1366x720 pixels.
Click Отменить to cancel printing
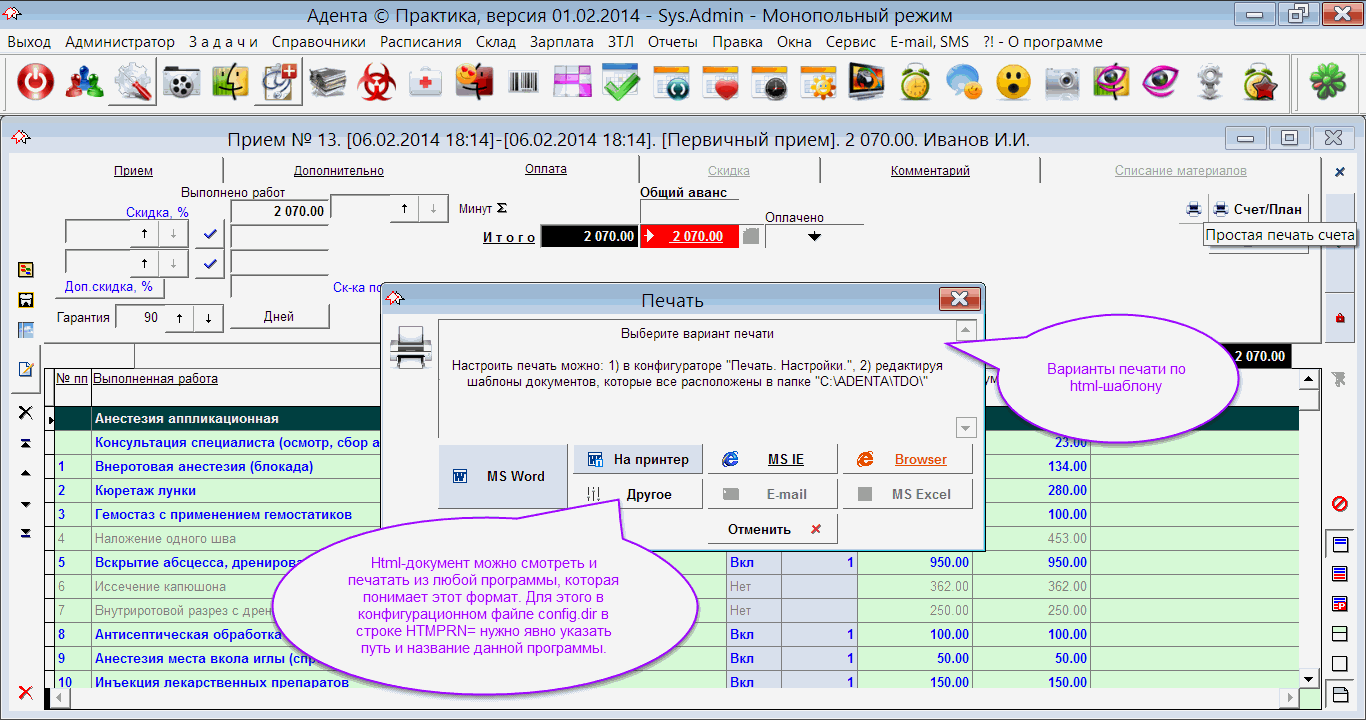click(x=771, y=529)
